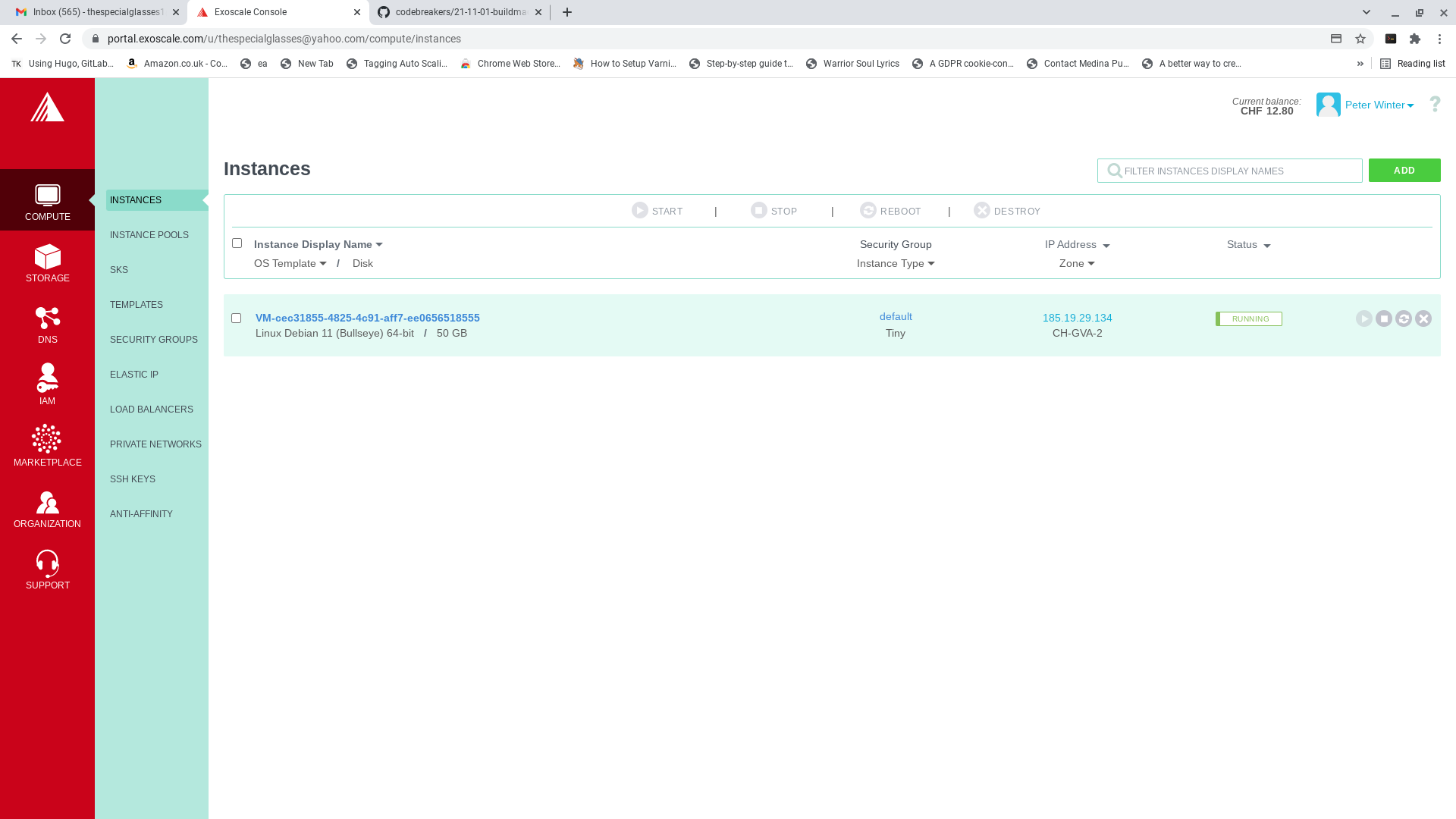Screen dimensions: 1456x819
Task: Click the instance row stop icon
Action: 1384,319
